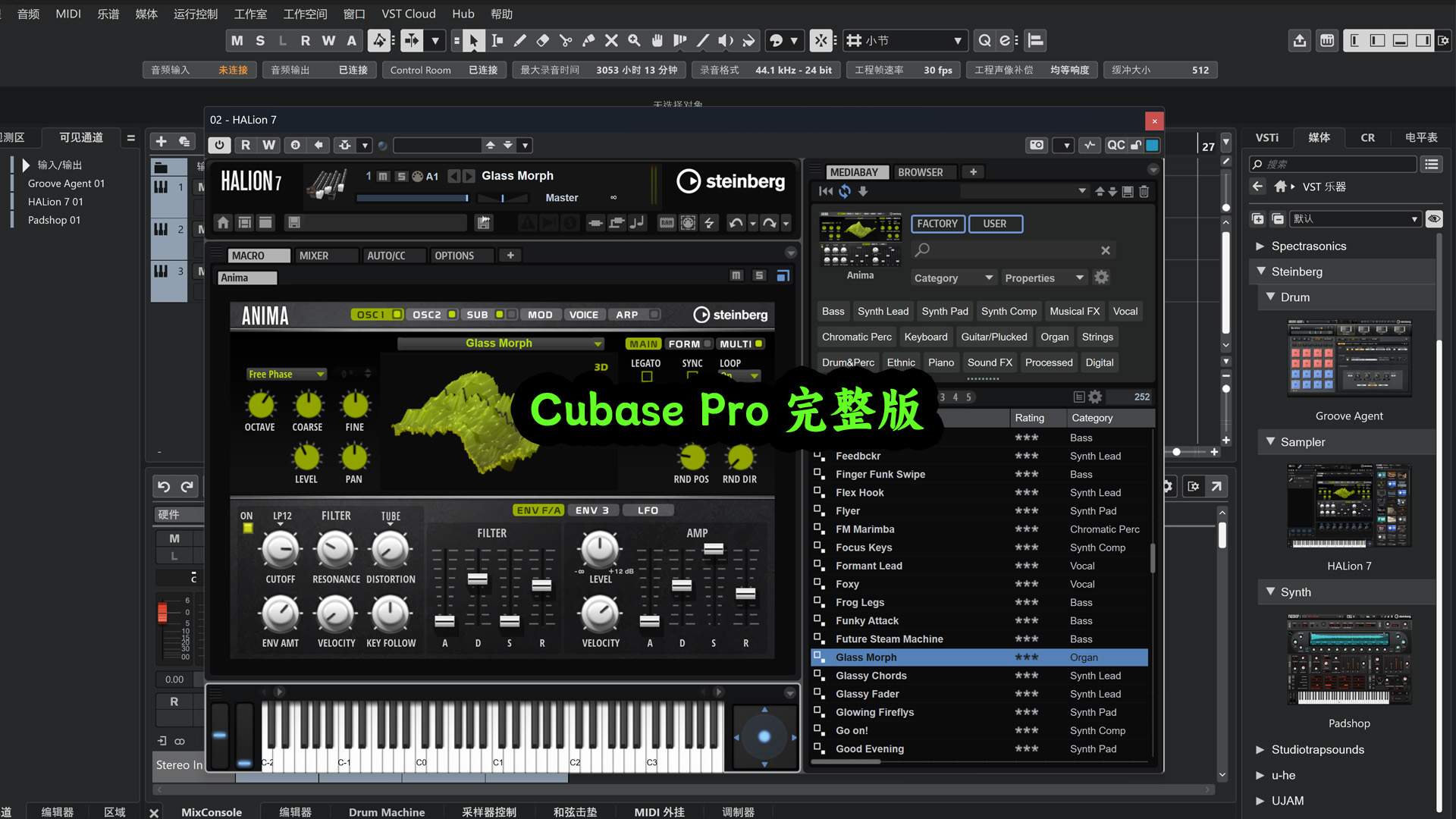Viewport: 1456px width, 819px height.
Task: Click the undo icon in HALion's toolbar
Action: [735, 222]
